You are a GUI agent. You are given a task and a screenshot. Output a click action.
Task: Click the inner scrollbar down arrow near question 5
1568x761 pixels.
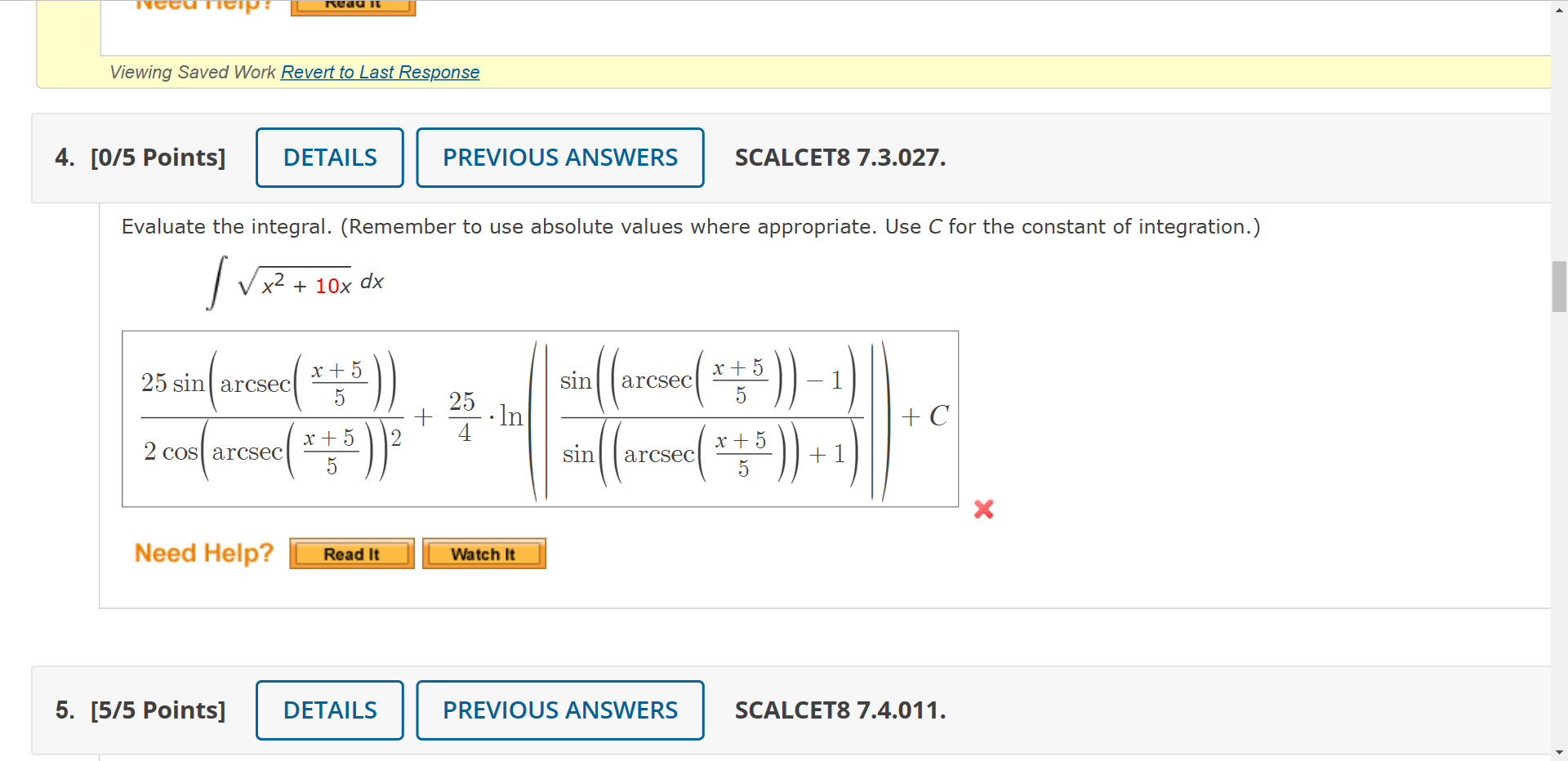click(x=1558, y=751)
